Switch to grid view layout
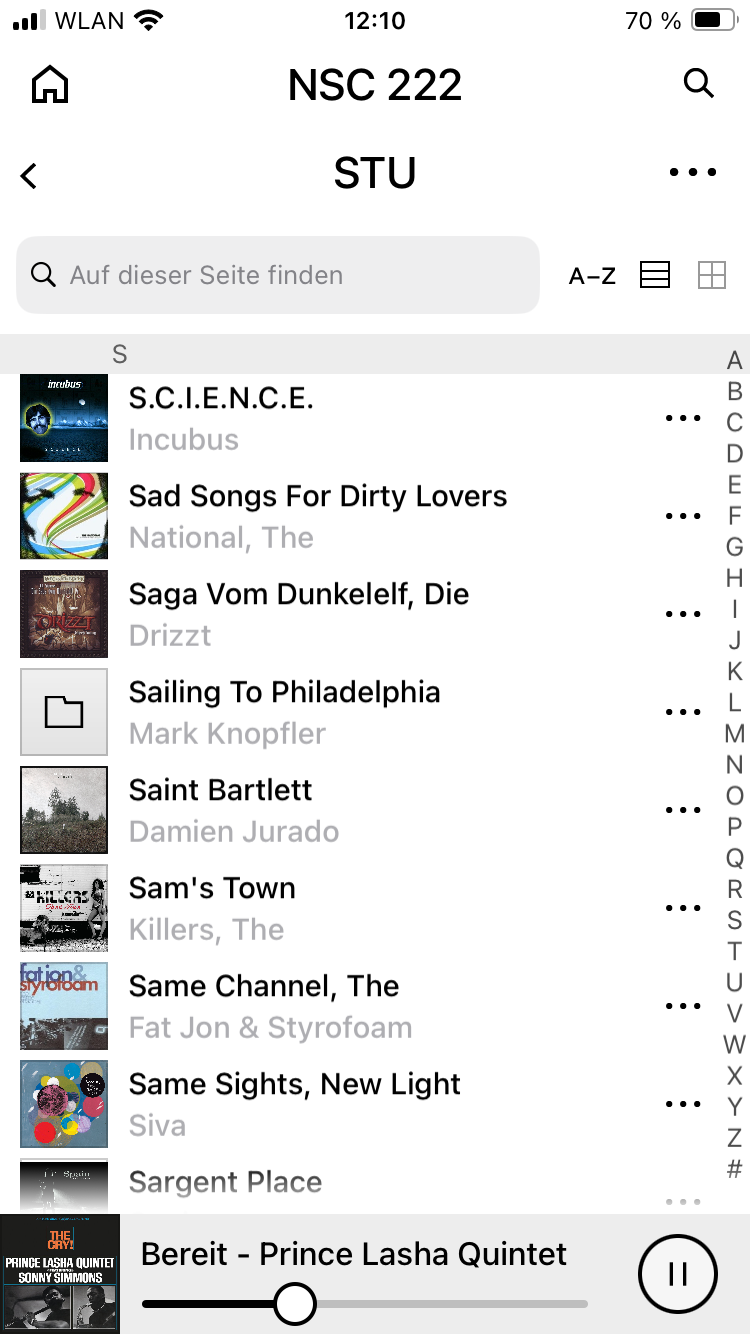Screen dimensions: 750x1334 point(711,275)
